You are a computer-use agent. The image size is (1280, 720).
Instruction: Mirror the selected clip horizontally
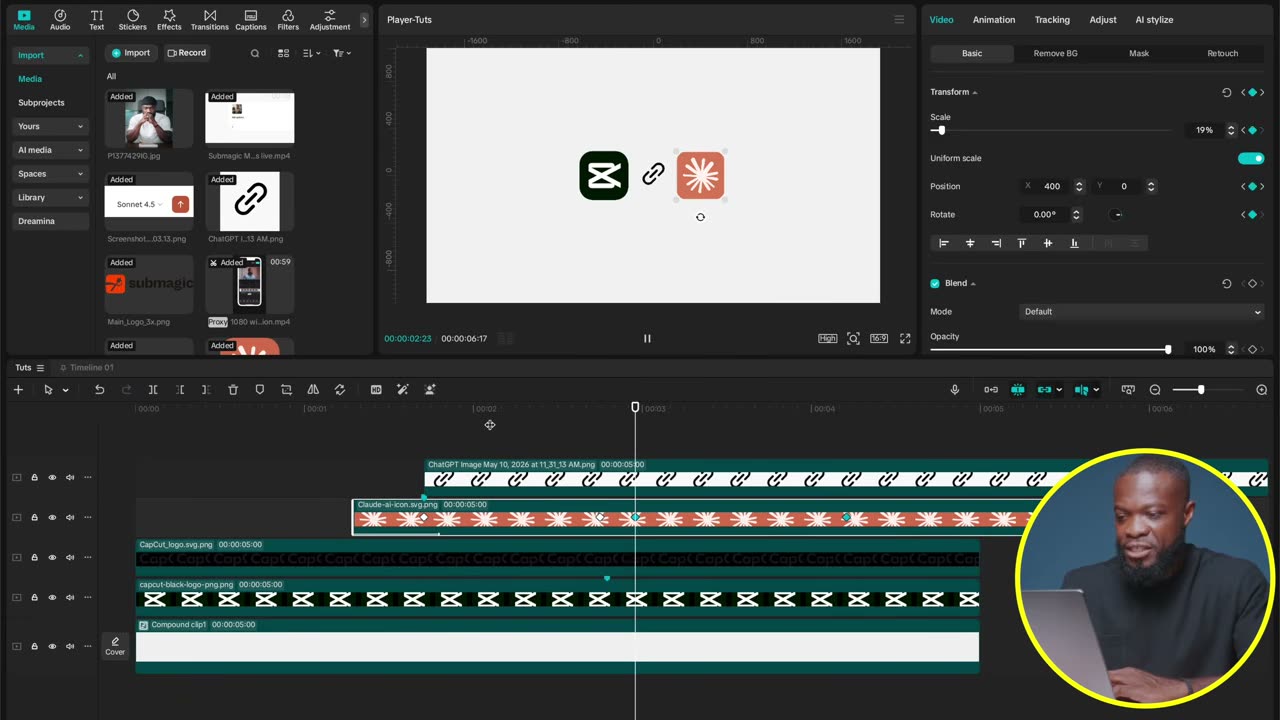[x=313, y=390]
